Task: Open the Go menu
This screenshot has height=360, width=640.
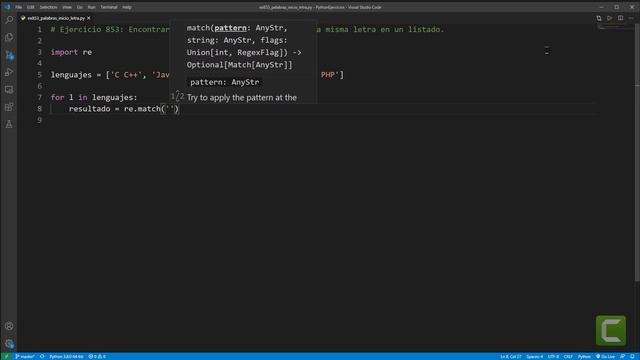Action: coord(80,7)
